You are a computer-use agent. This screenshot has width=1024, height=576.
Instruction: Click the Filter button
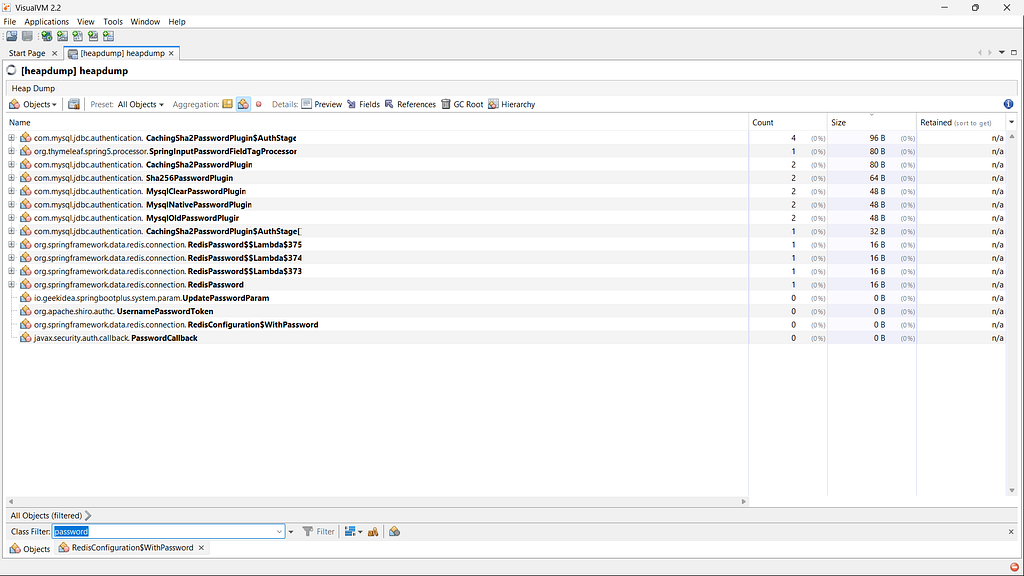point(319,532)
